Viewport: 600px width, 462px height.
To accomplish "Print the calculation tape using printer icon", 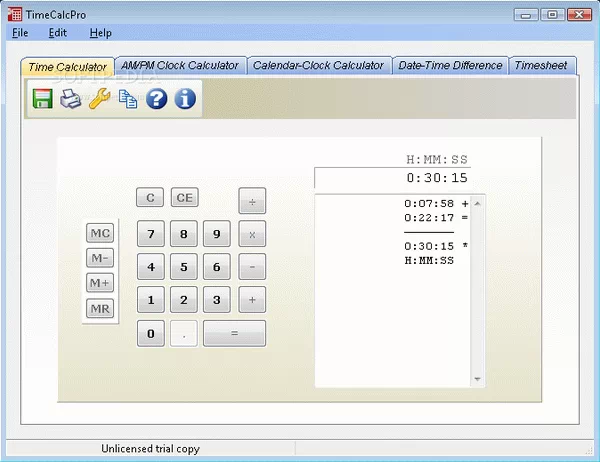I will [x=71, y=99].
